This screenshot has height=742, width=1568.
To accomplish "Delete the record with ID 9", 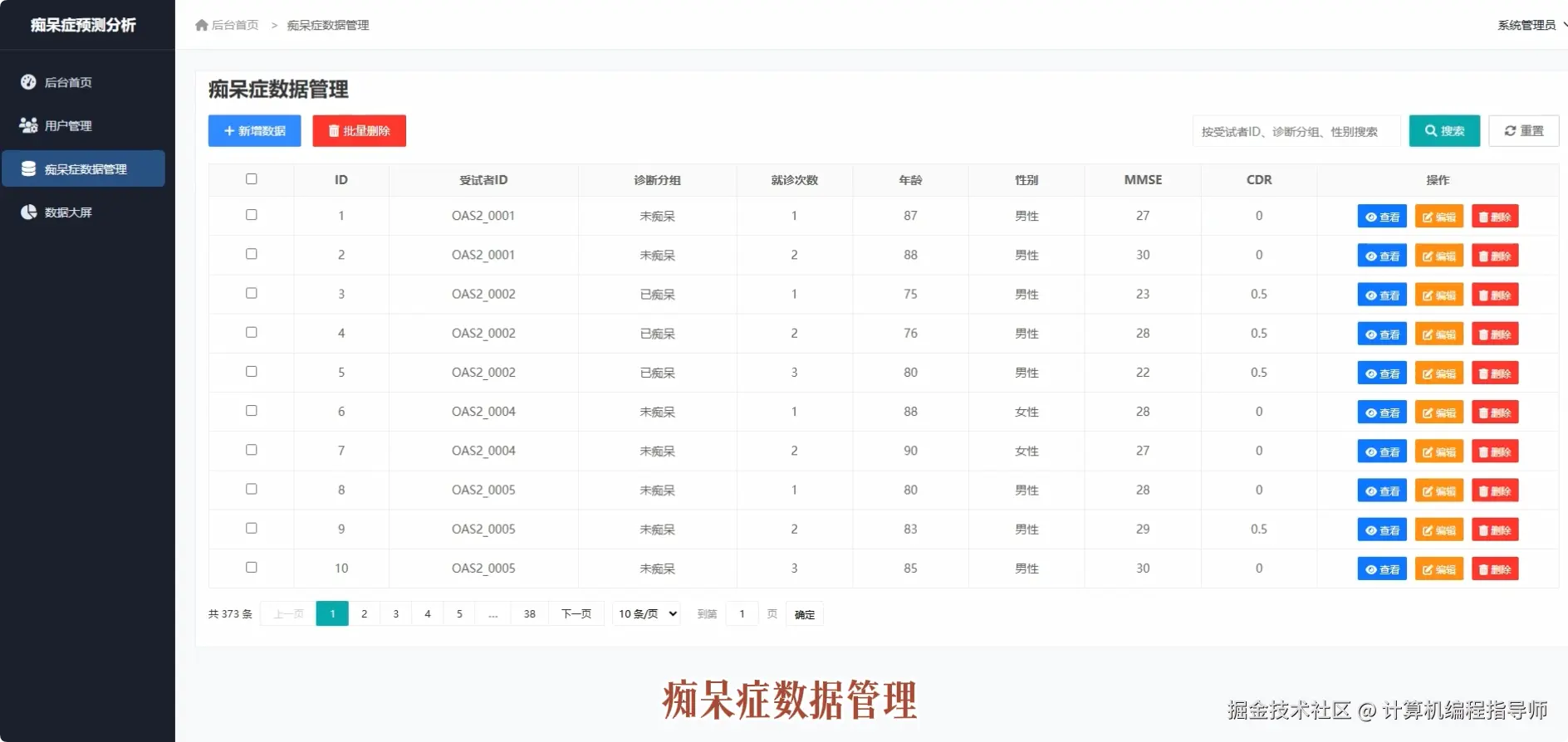I will tap(1495, 530).
